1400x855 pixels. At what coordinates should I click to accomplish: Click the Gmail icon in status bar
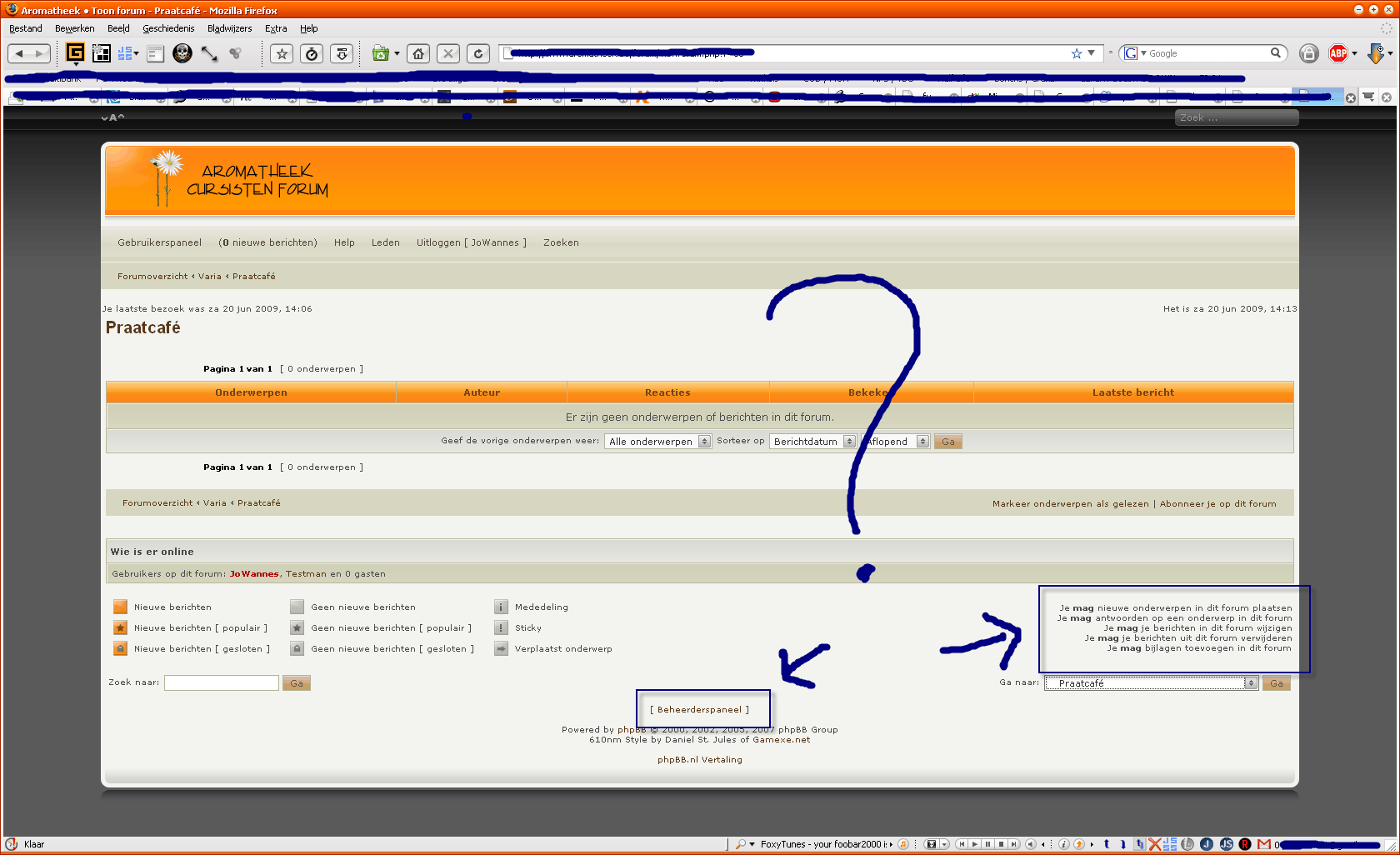[1264, 844]
